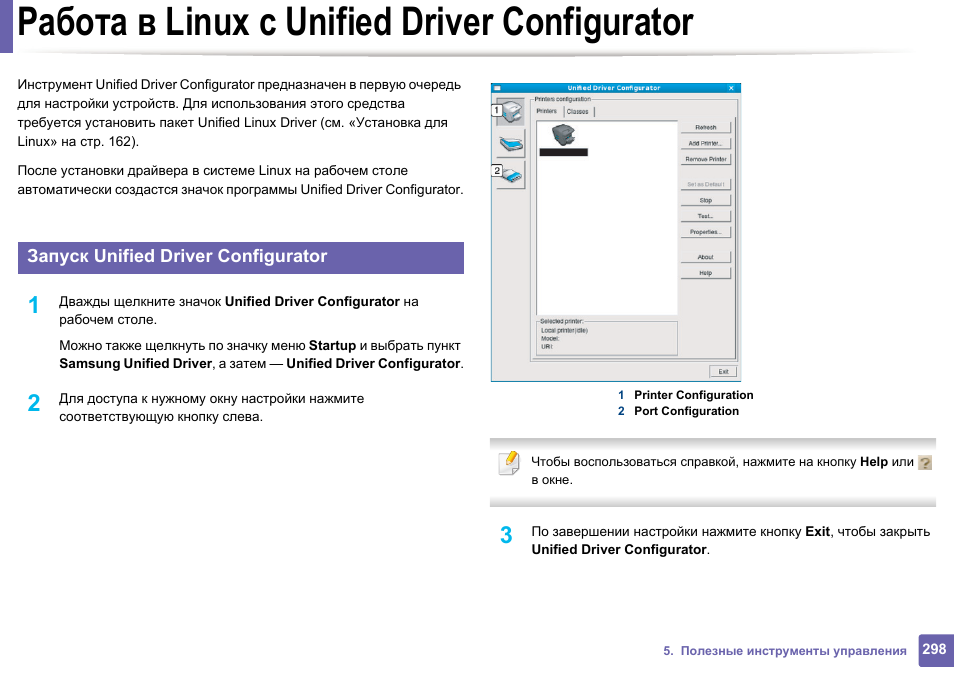The width and height of the screenshot is (954, 675).
Task: Click the 'Port Configuration' caption label
Action: [686, 411]
